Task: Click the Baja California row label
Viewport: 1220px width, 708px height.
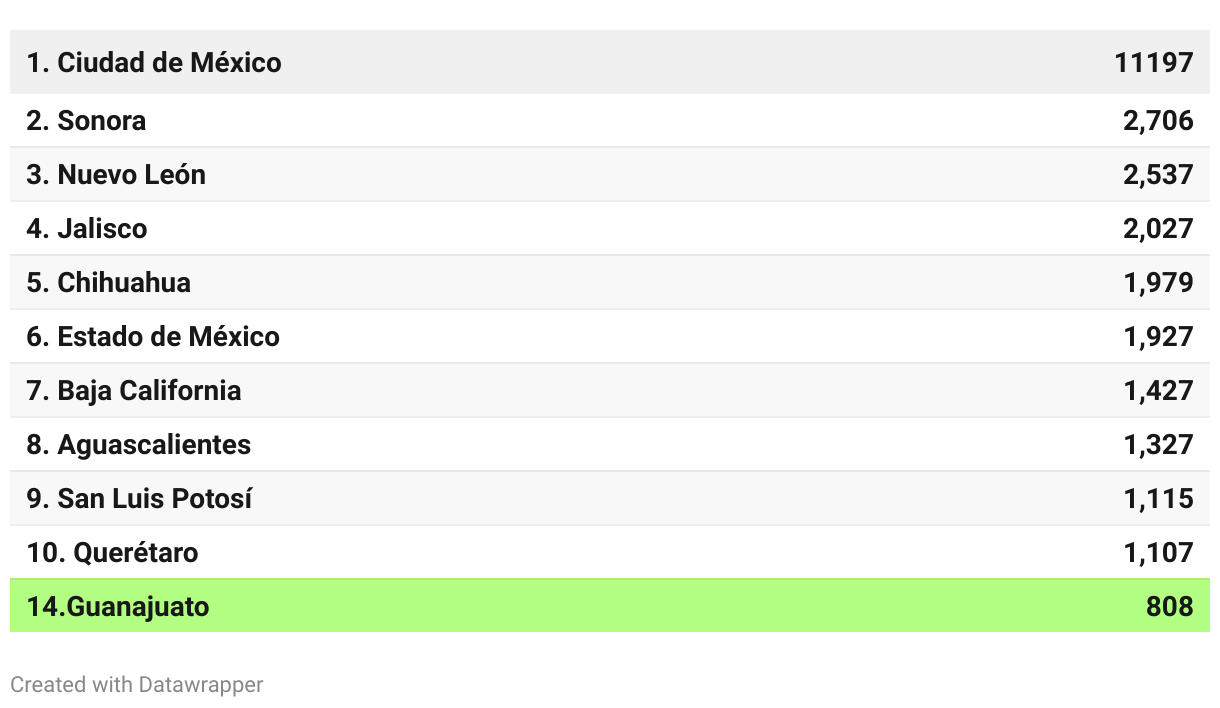Action: (x=134, y=391)
